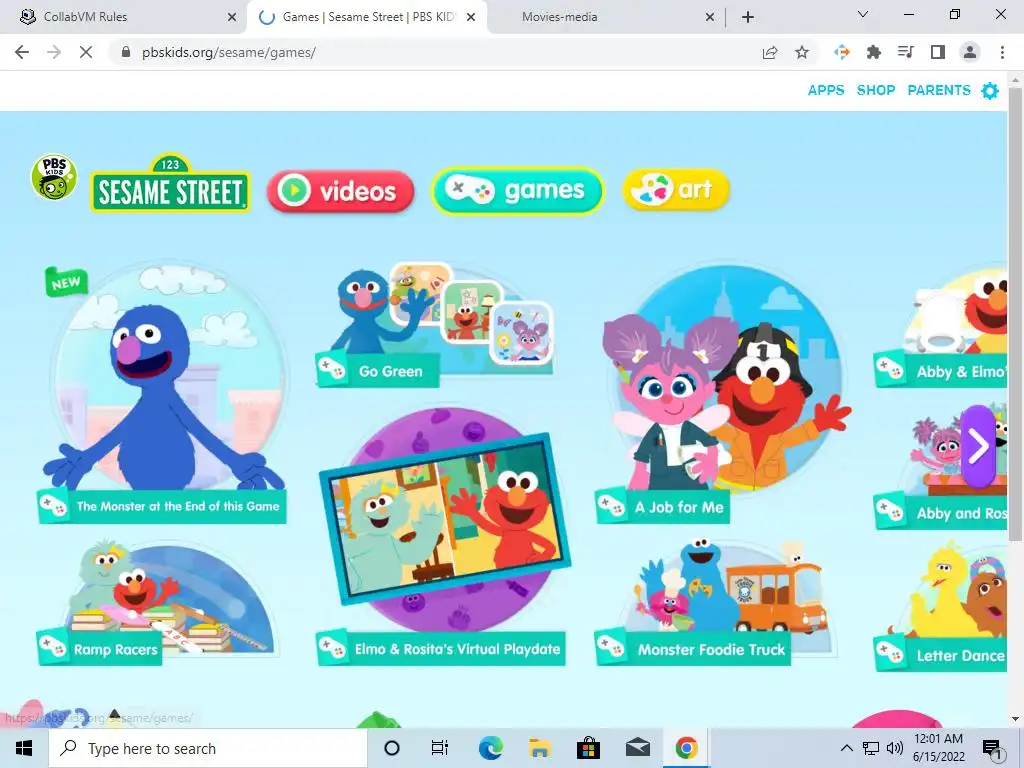Open the Extensions puzzle piece menu
Image resolution: width=1024 pixels, height=768 pixels.
coord(874,52)
